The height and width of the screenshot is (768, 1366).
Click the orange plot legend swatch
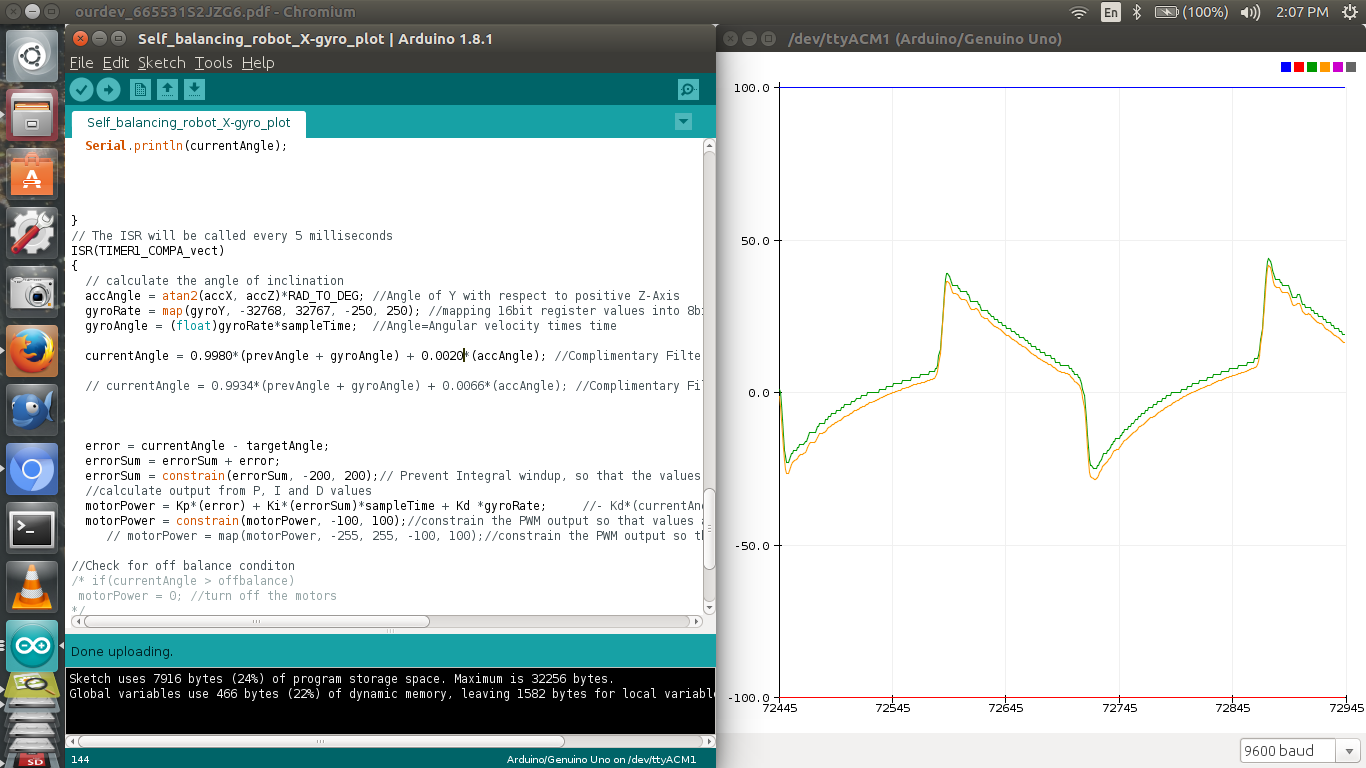pos(1325,67)
